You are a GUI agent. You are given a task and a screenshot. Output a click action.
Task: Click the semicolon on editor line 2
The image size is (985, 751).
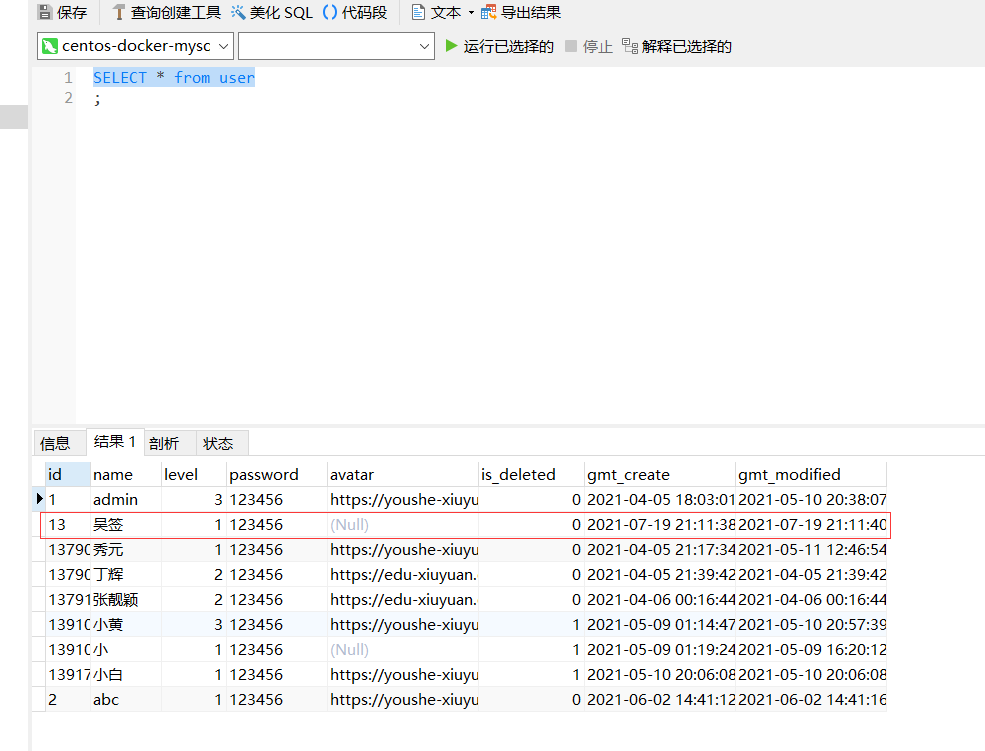97,99
